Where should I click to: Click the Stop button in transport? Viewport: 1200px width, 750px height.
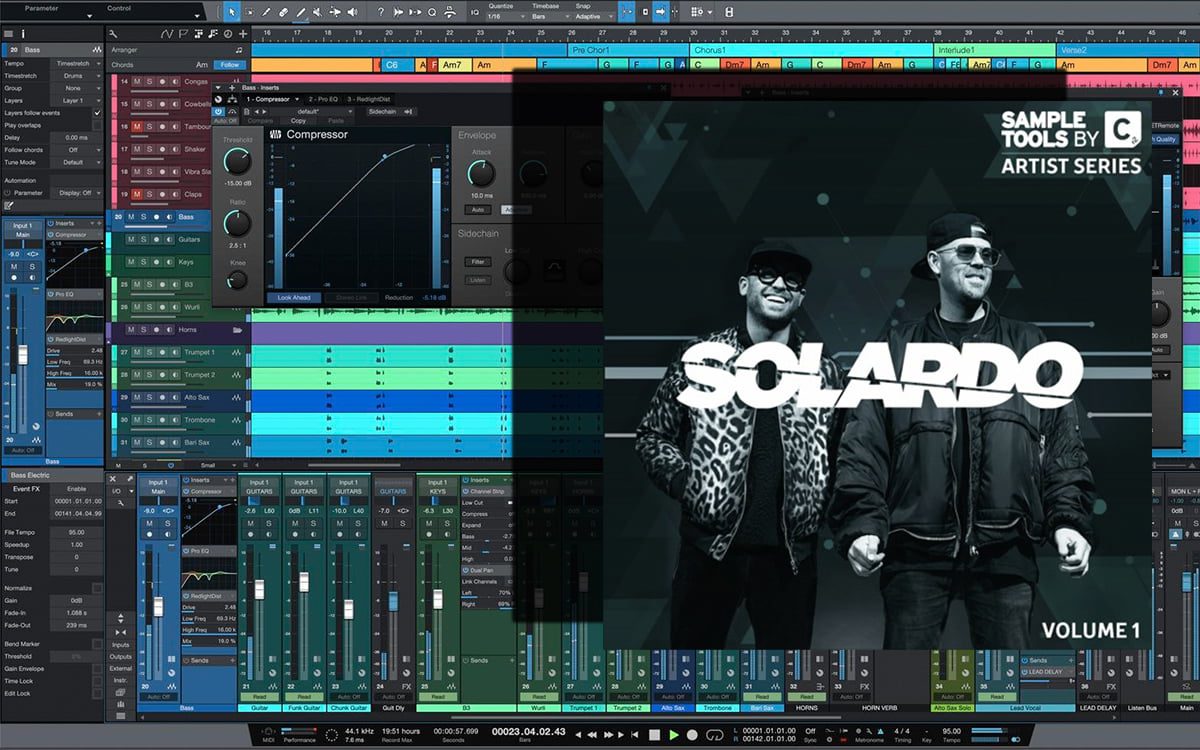(654, 735)
